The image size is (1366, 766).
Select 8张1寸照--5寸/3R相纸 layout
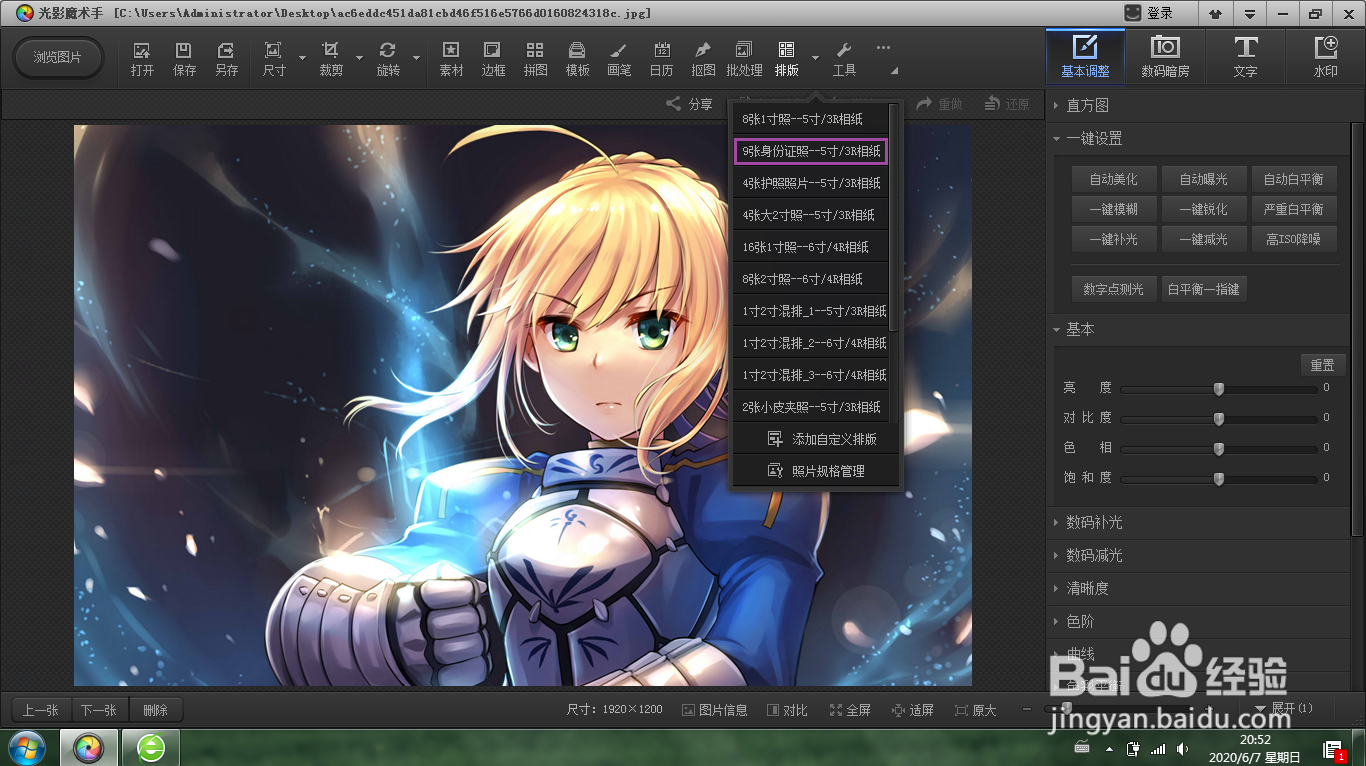tap(811, 119)
